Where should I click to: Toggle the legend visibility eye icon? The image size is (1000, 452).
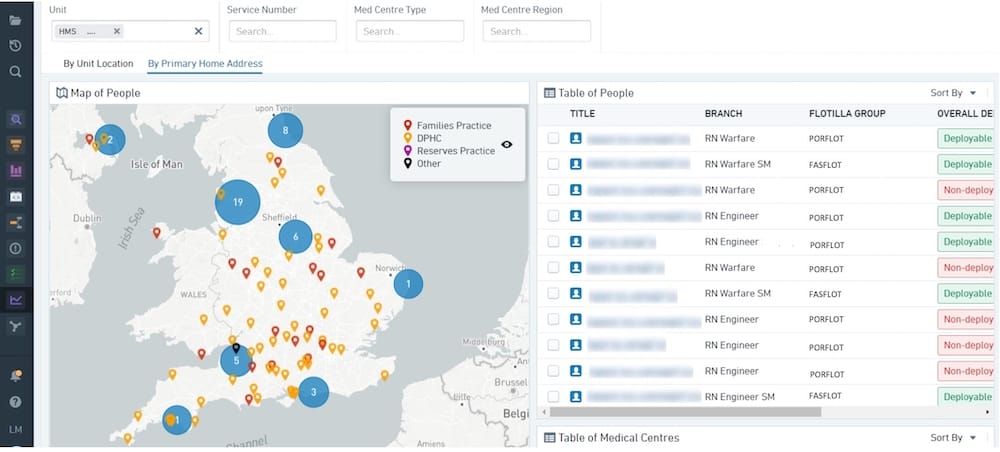[507, 145]
